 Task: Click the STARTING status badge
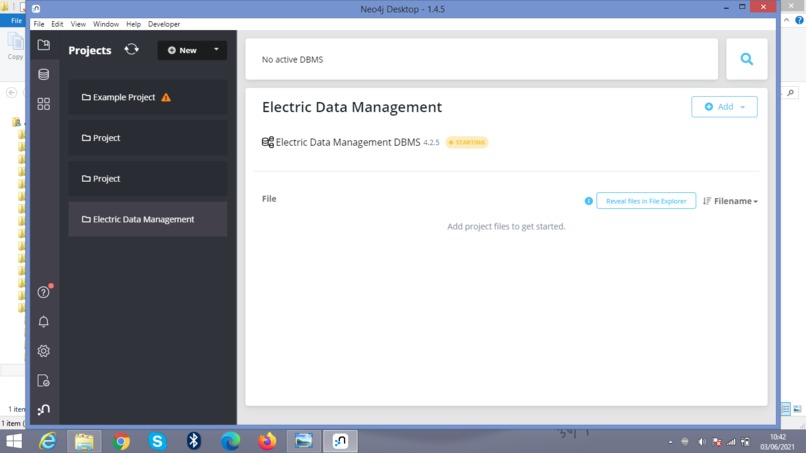point(467,142)
